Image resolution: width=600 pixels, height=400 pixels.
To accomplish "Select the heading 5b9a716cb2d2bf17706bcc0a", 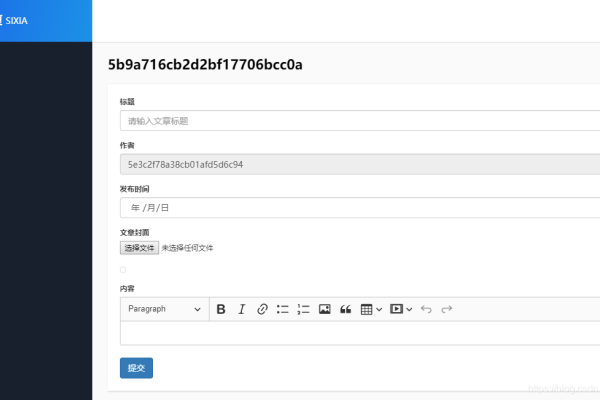I will 205,65.
